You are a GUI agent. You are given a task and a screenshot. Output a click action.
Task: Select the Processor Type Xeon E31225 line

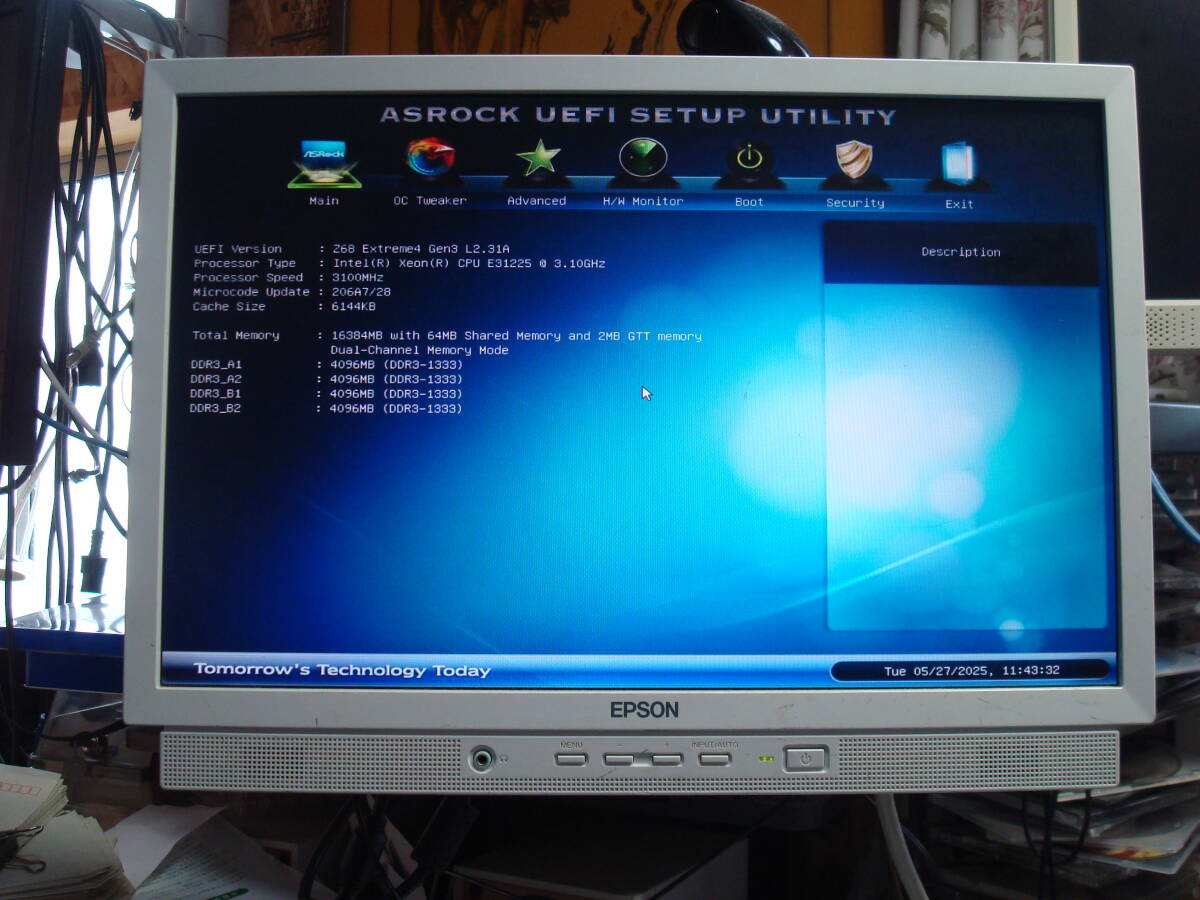pyautogui.click(x=399, y=264)
